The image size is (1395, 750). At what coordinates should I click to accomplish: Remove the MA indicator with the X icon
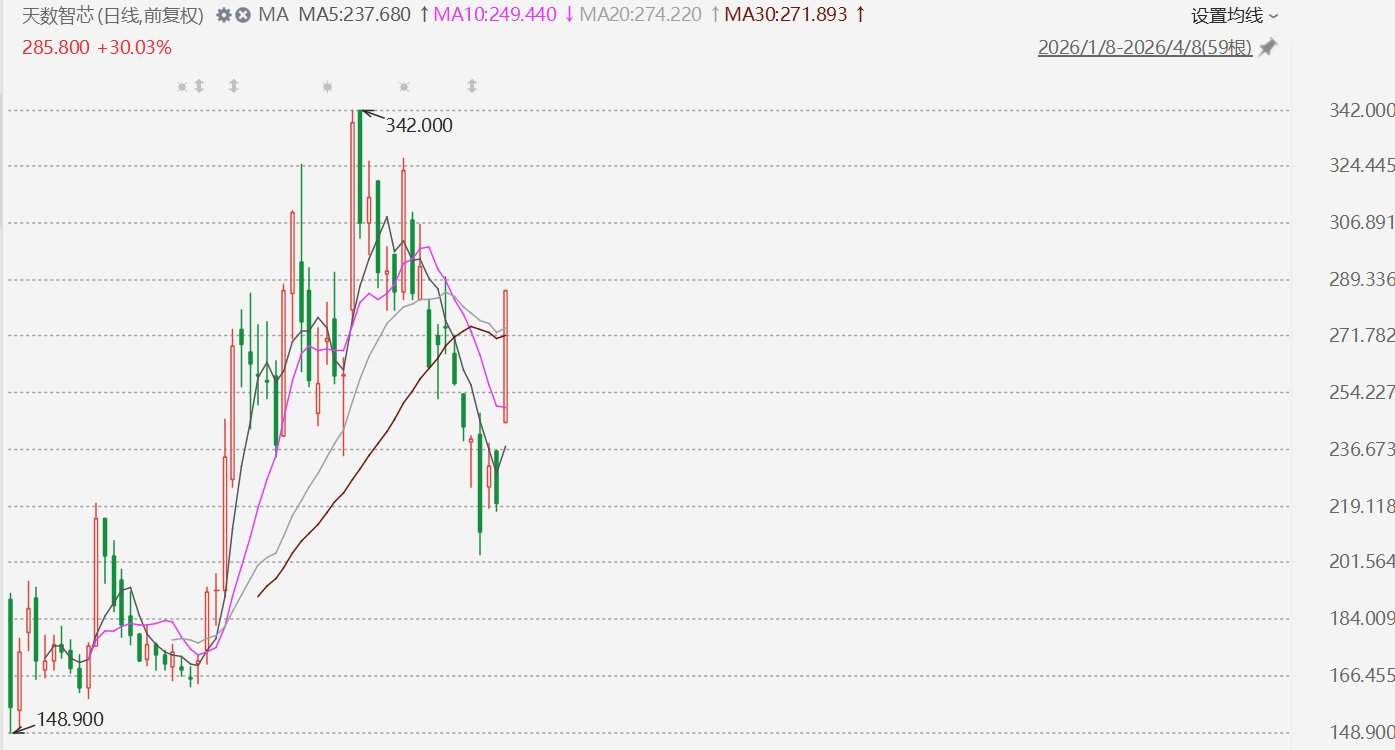242,16
